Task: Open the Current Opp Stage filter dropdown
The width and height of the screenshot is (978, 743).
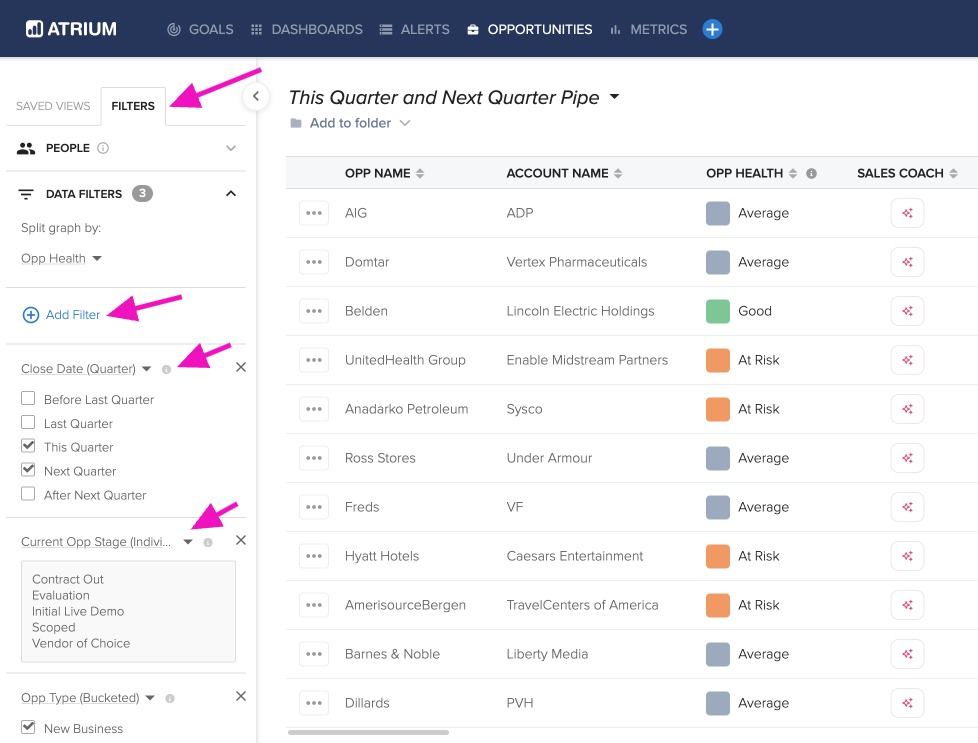Action: 107,542
